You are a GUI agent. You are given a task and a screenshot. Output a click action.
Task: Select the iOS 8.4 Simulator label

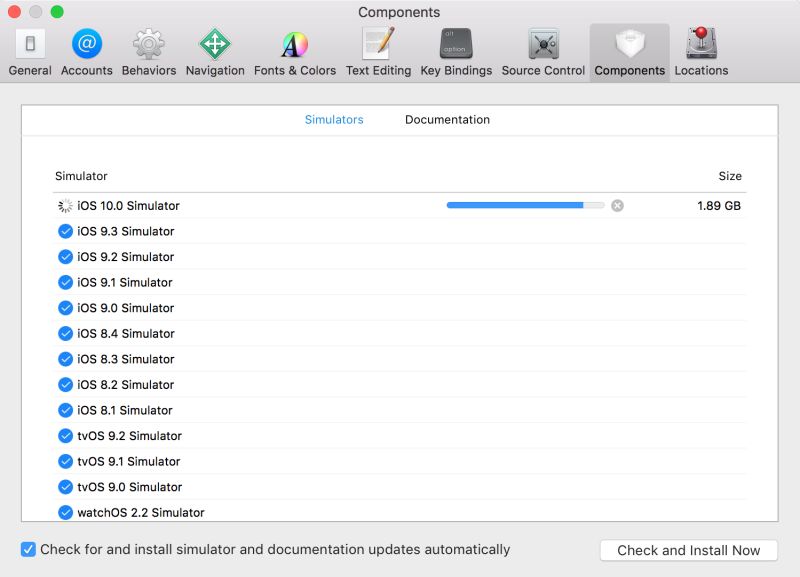126,333
